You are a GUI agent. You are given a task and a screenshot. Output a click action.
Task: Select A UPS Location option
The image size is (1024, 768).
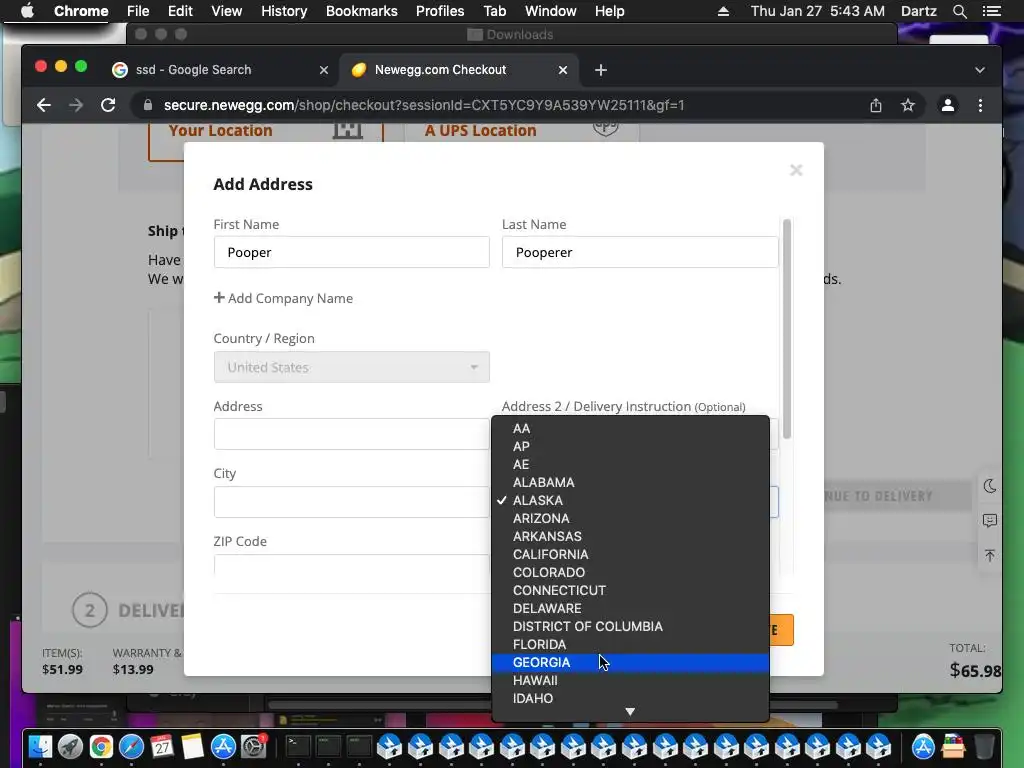pos(521,134)
